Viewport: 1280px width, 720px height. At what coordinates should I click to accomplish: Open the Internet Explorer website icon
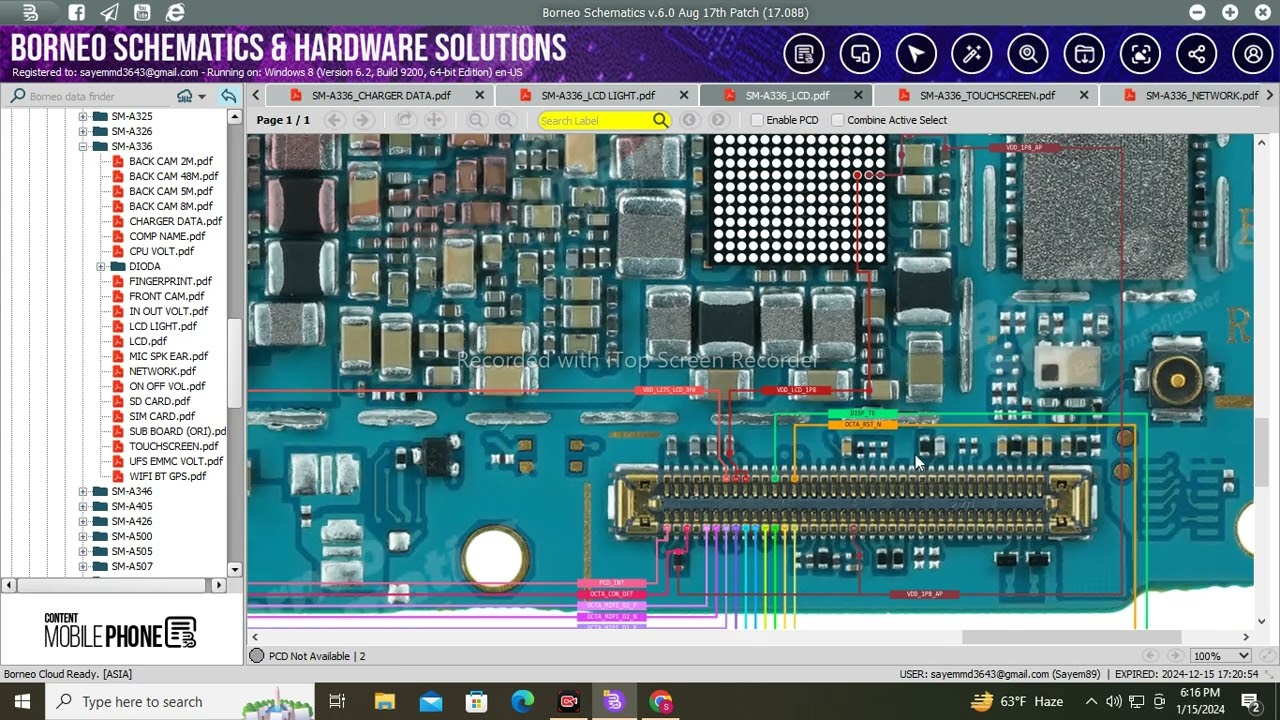(175, 13)
